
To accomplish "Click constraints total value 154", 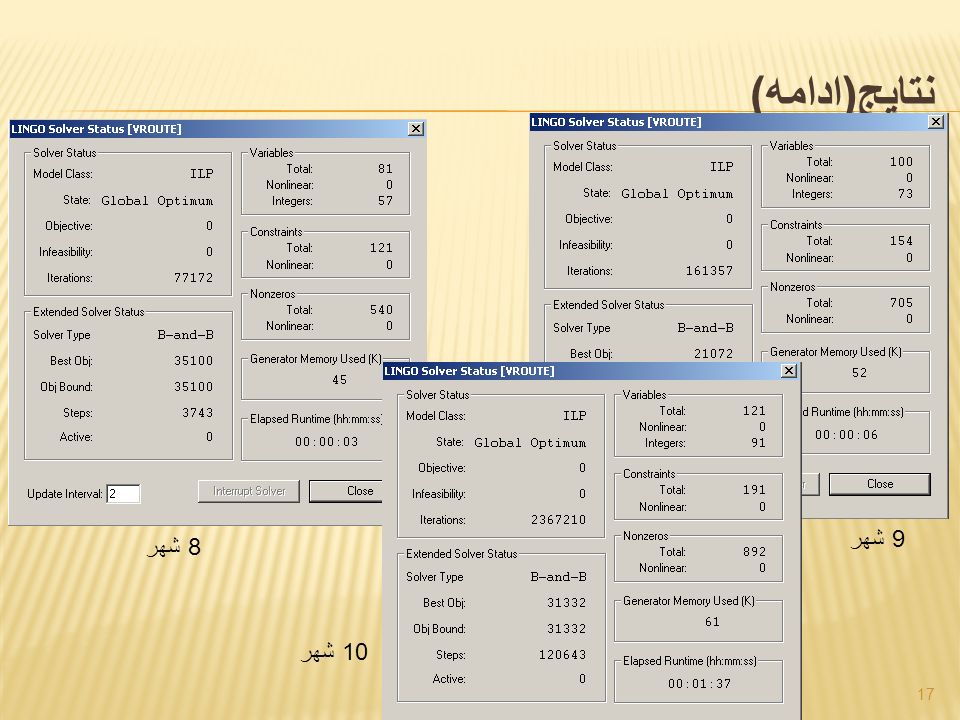I will [901, 240].
